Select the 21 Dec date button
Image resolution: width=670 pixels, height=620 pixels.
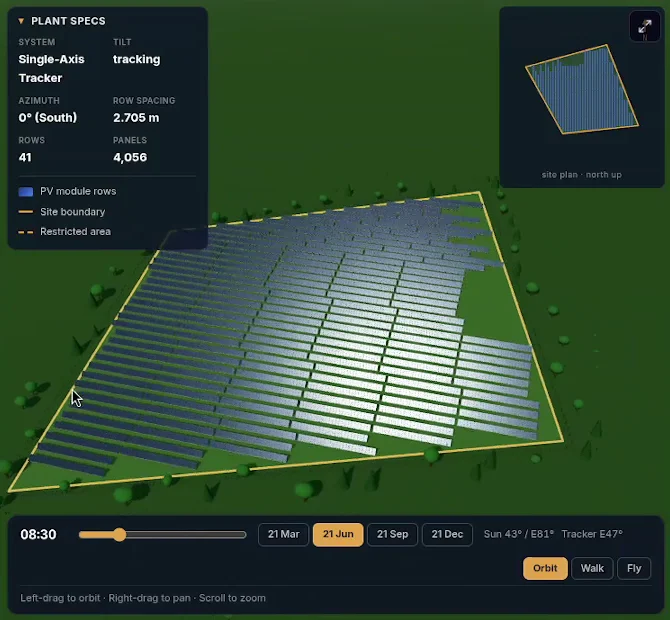[x=447, y=534]
